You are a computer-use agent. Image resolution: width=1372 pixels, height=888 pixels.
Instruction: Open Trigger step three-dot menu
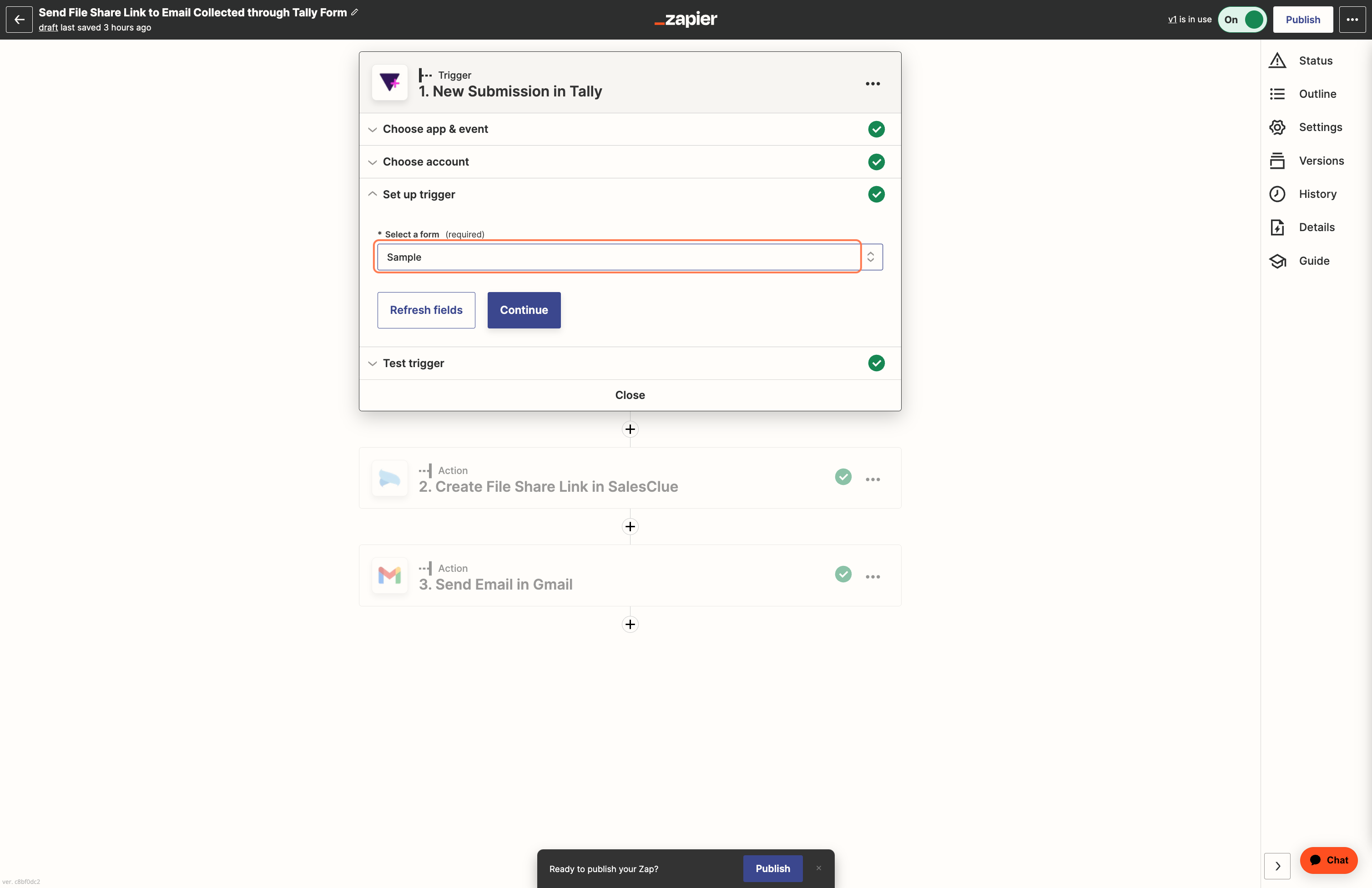pos(873,84)
